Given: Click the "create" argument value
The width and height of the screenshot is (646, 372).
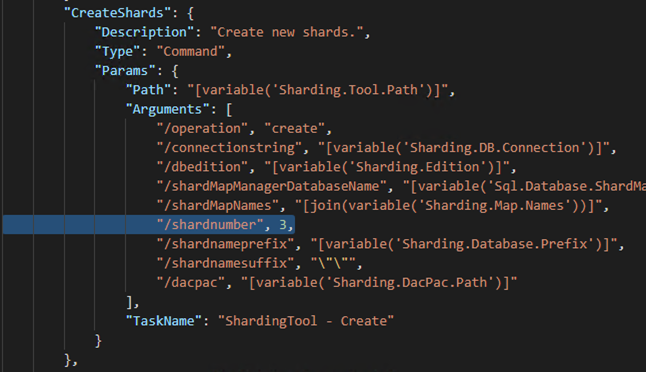Looking at the screenshot, I should 295,129.
